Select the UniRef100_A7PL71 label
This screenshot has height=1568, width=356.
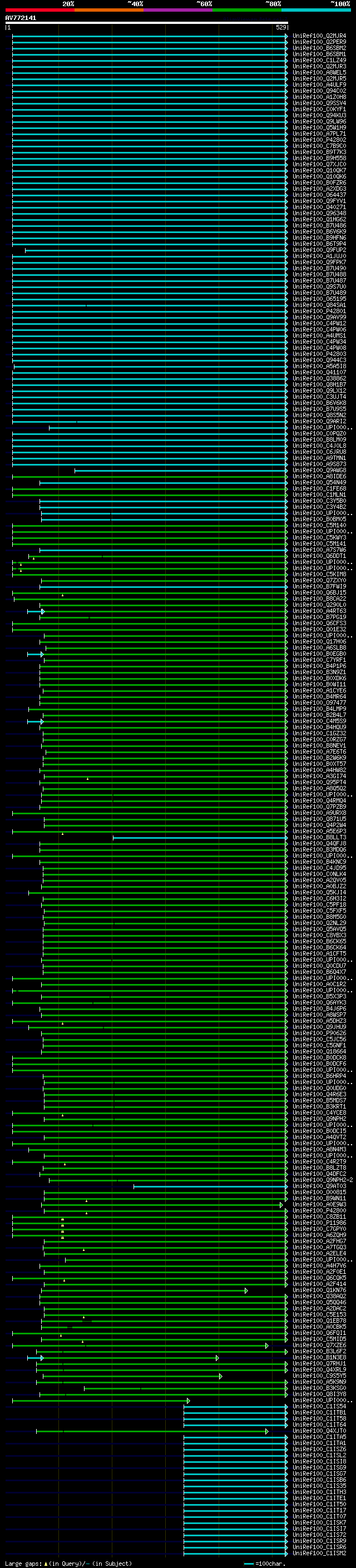[x=319, y=134]
